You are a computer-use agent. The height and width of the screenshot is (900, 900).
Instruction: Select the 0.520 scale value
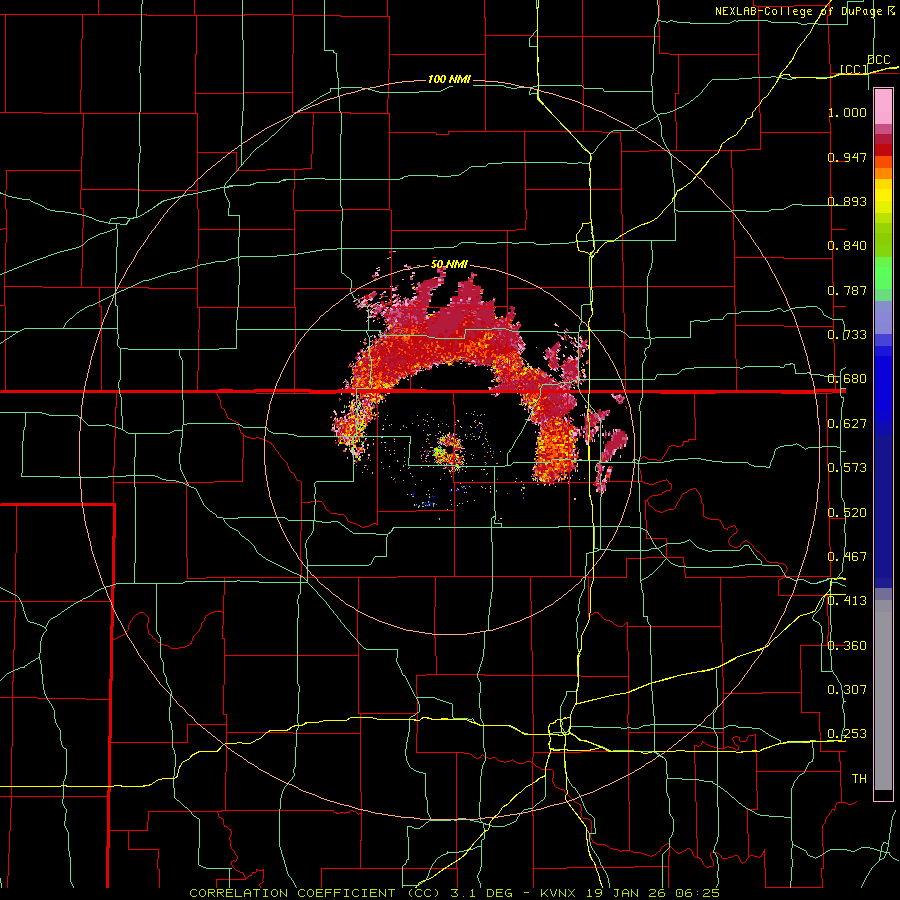coord(847,513)
